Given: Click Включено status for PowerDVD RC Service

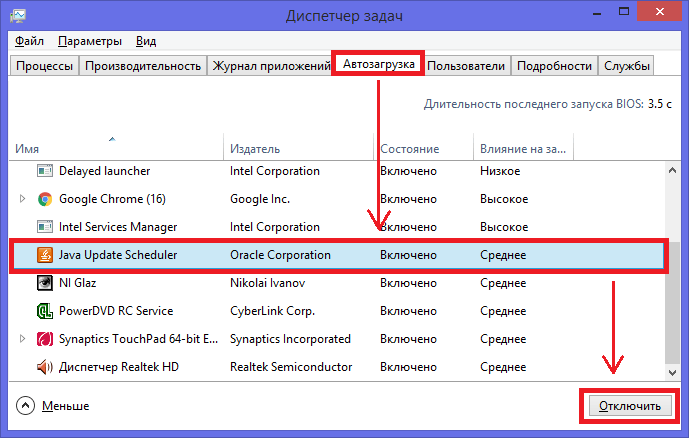Looking at the screenshot, I should pos(408,311).
